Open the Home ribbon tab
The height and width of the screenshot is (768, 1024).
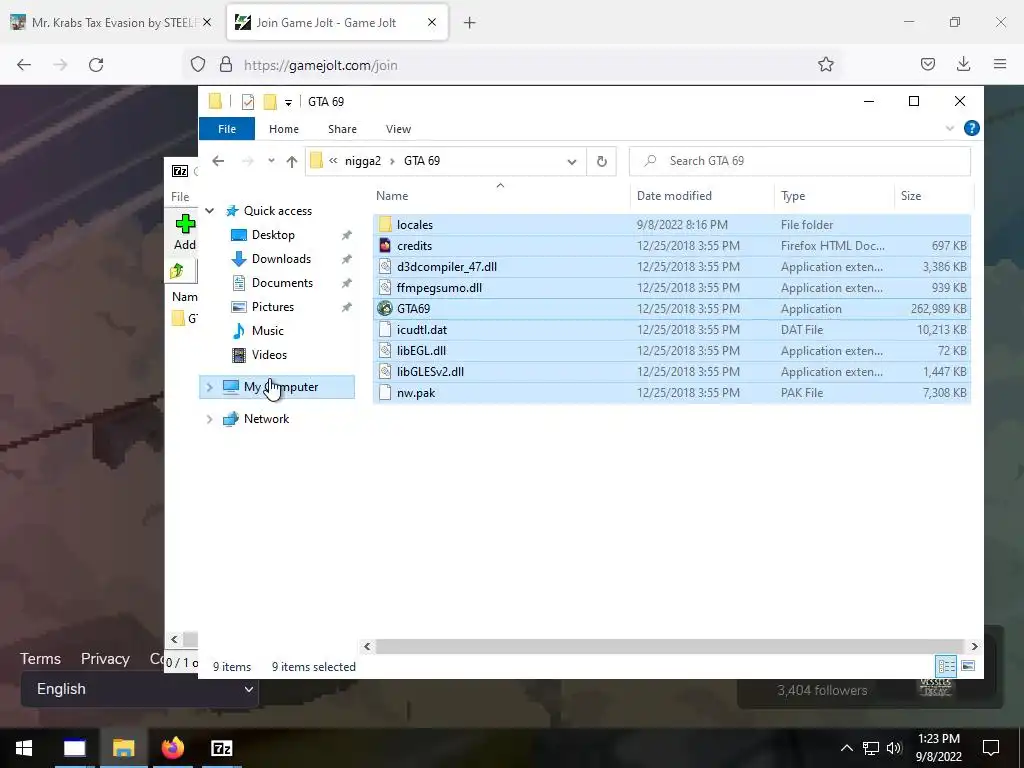point(283,129)
